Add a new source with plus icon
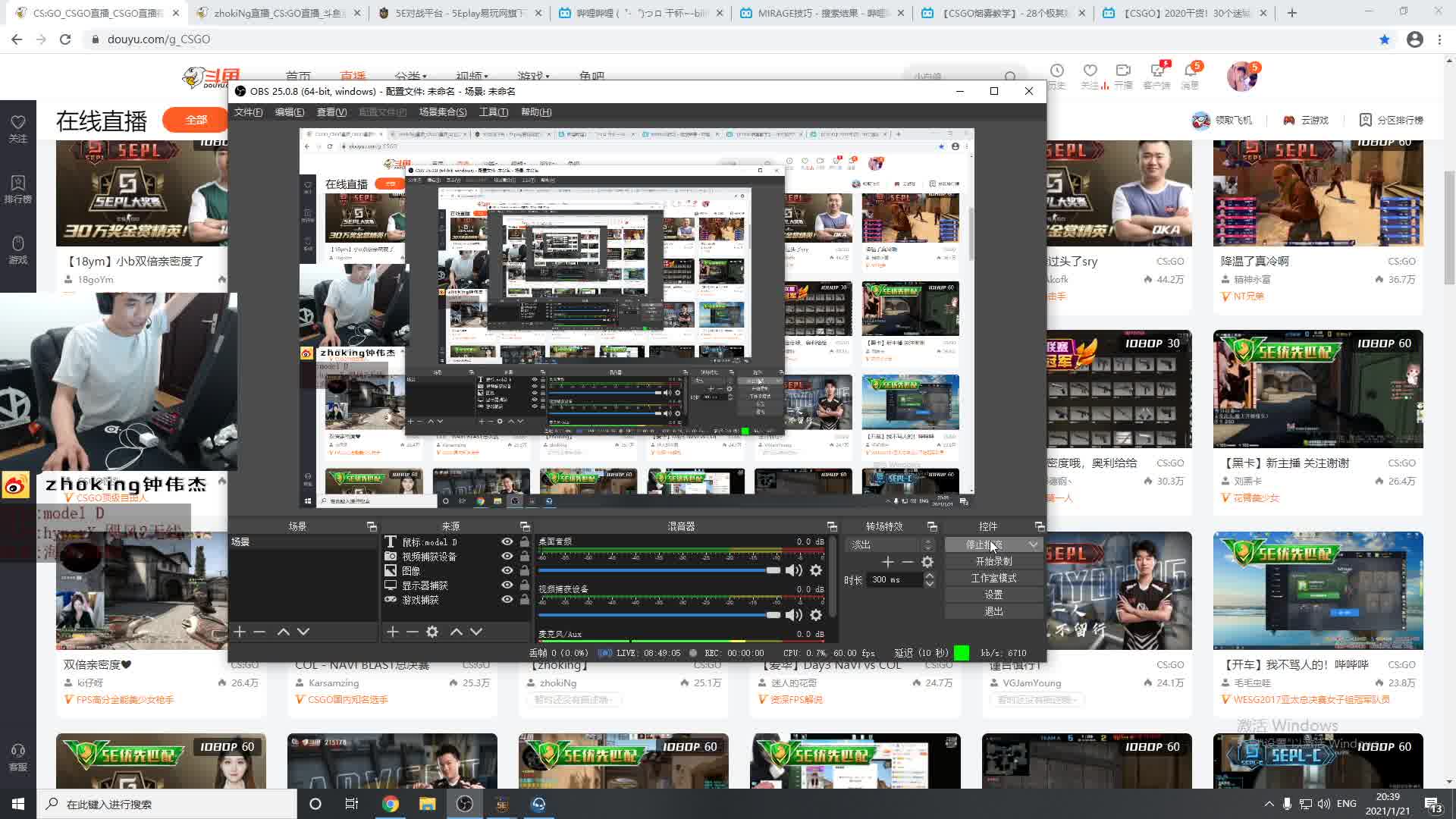 tap(392, 632)
